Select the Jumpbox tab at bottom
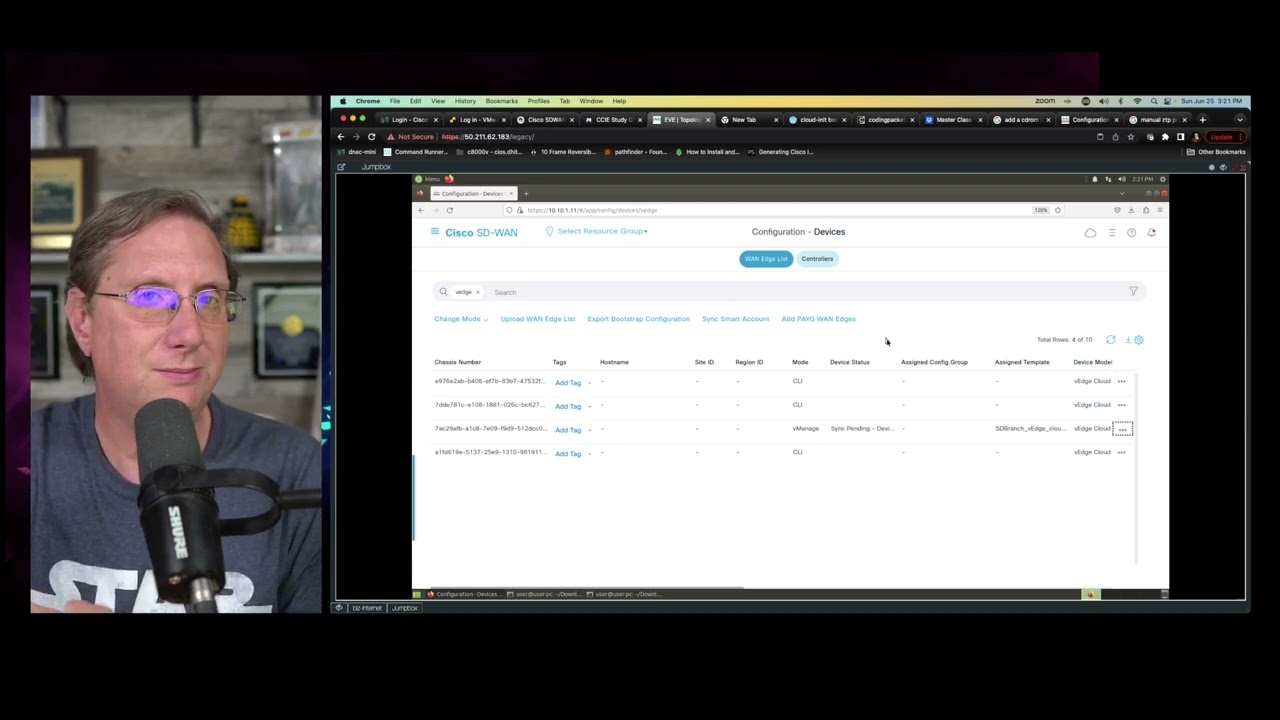Screen dimensions: 1280x720 [405, 608]
